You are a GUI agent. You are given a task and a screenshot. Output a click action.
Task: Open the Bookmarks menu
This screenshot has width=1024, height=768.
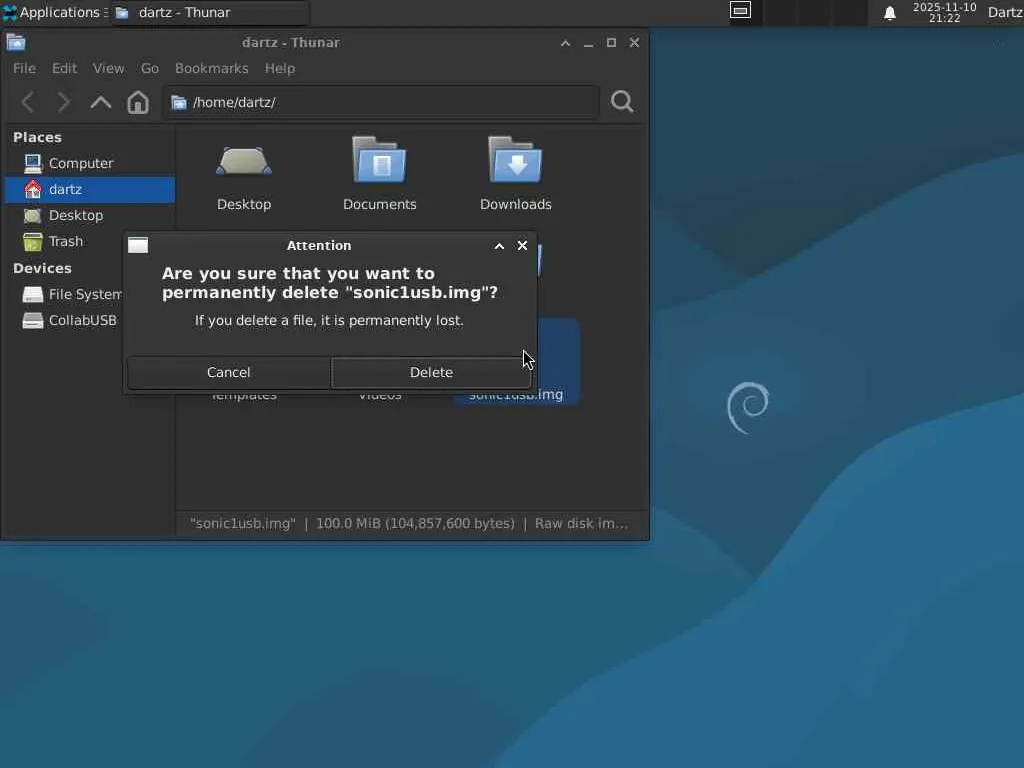[x=212, y=68]
